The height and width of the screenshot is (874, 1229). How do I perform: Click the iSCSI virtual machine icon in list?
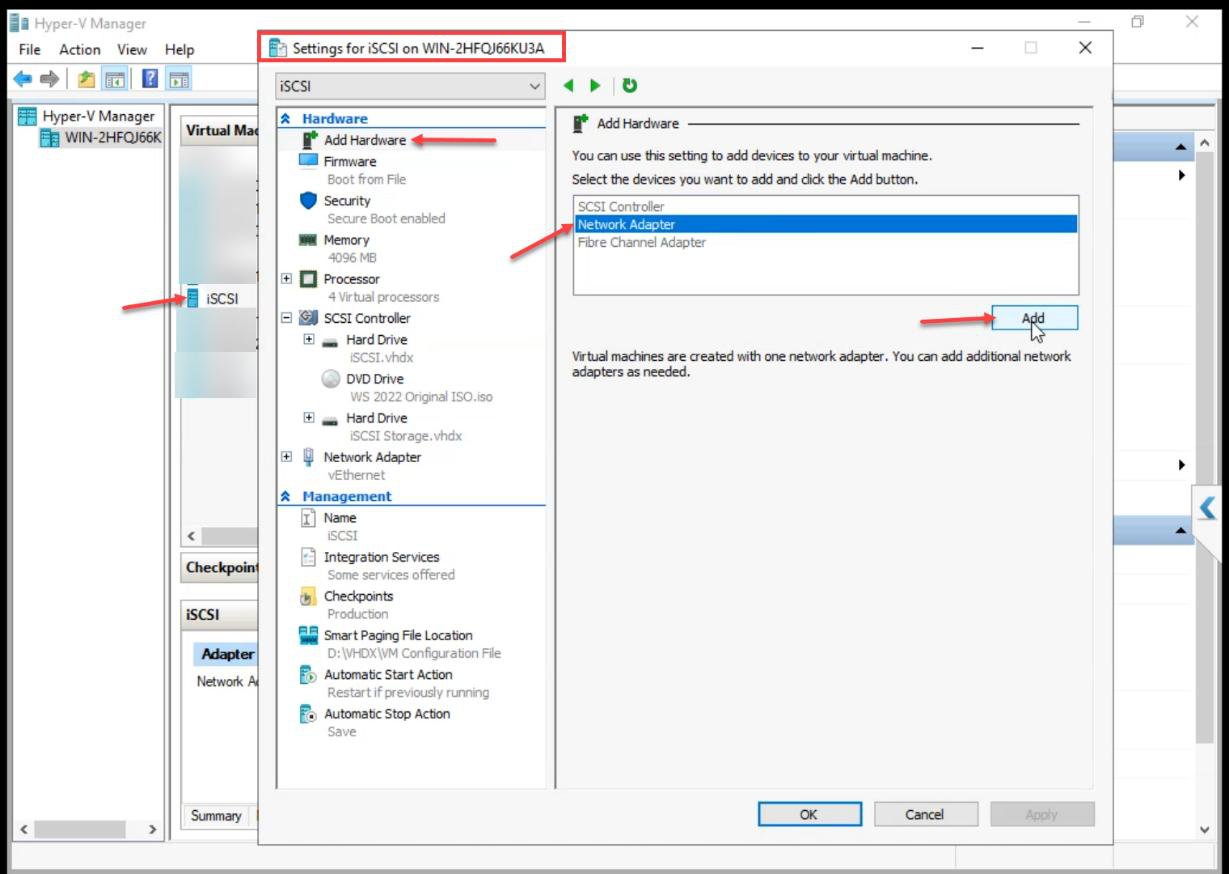[x=193, y=298]
